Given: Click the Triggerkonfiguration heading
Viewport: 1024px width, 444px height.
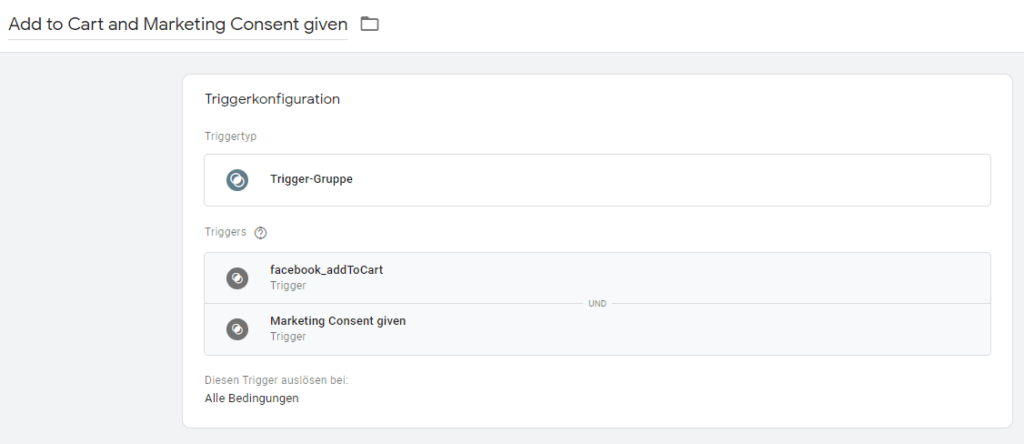Looking at the screenshot, I should click(x=272, y=99).
